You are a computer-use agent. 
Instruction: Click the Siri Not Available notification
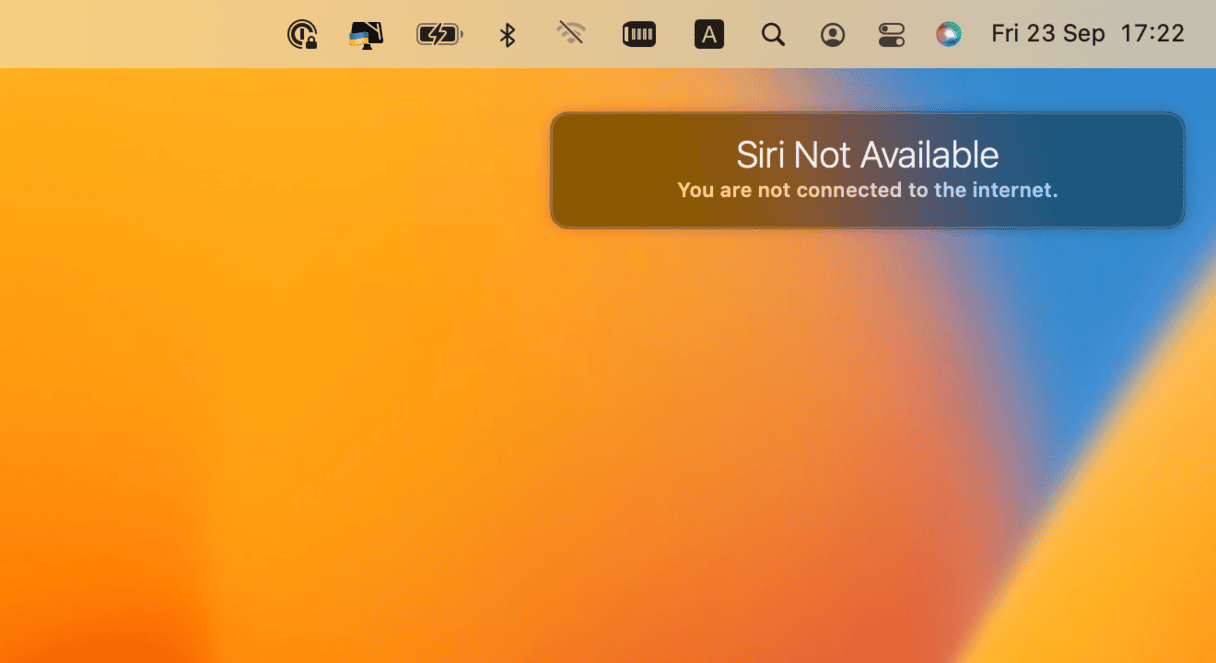pos(868,170)
